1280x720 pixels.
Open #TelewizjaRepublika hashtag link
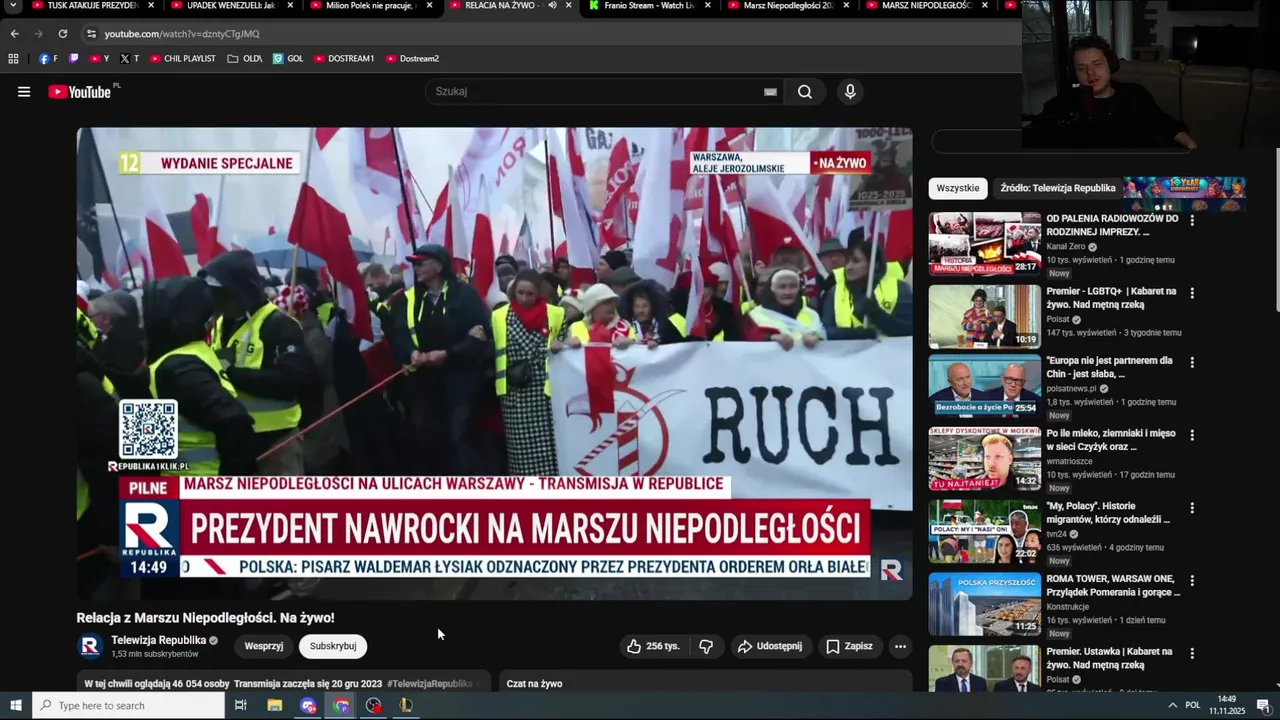click(x=429, y=684)
